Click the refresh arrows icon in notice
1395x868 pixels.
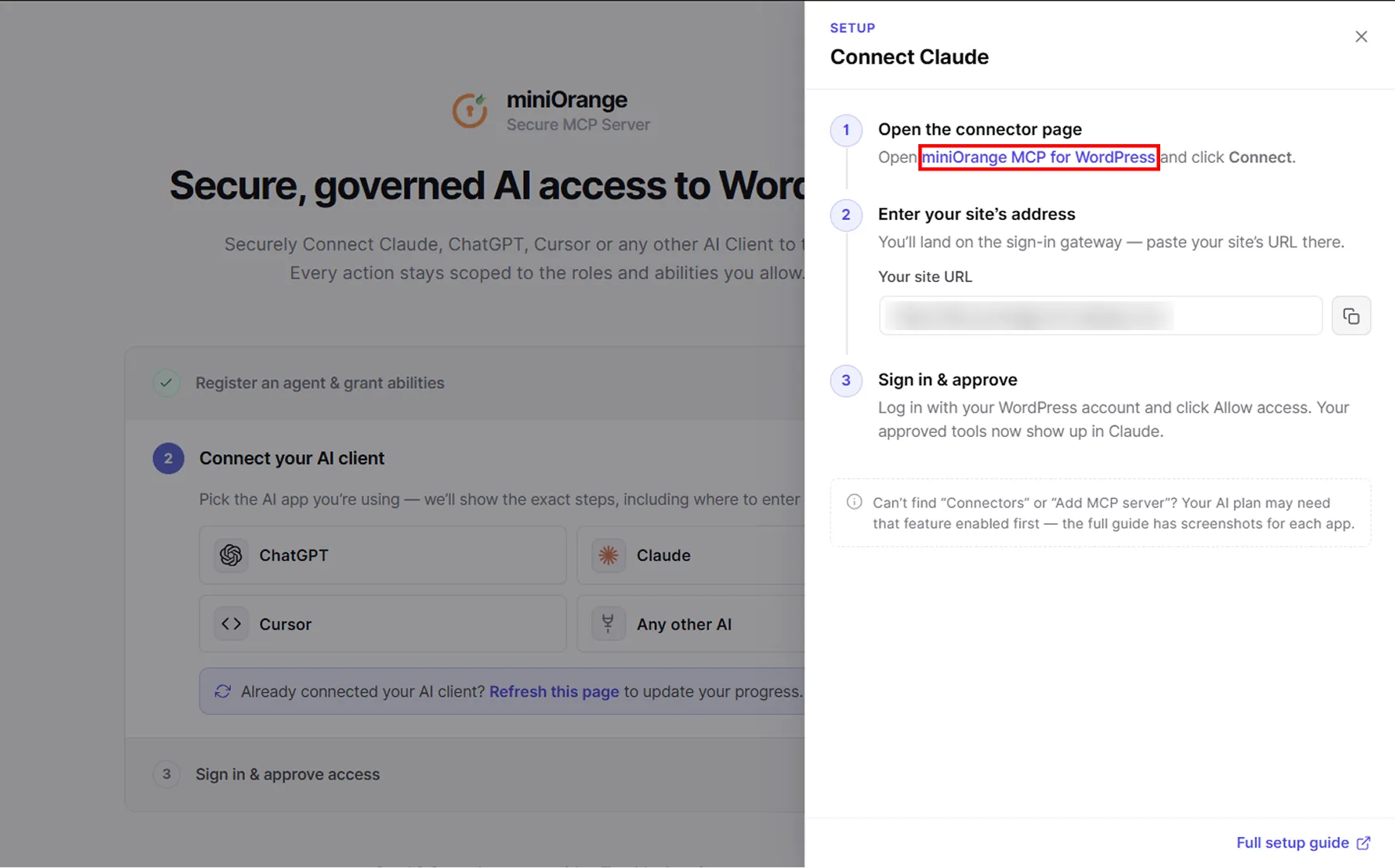coord(222,691)
